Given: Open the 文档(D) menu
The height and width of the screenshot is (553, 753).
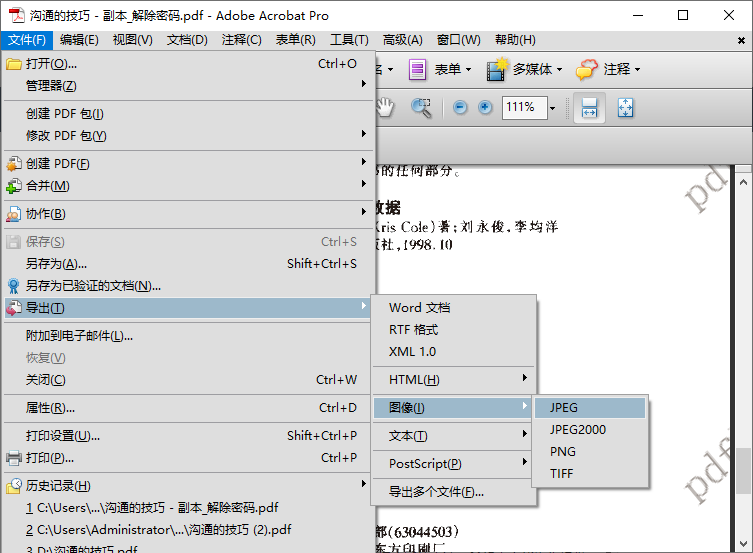Looking at the screenshot, I should (x=187, y=40).
